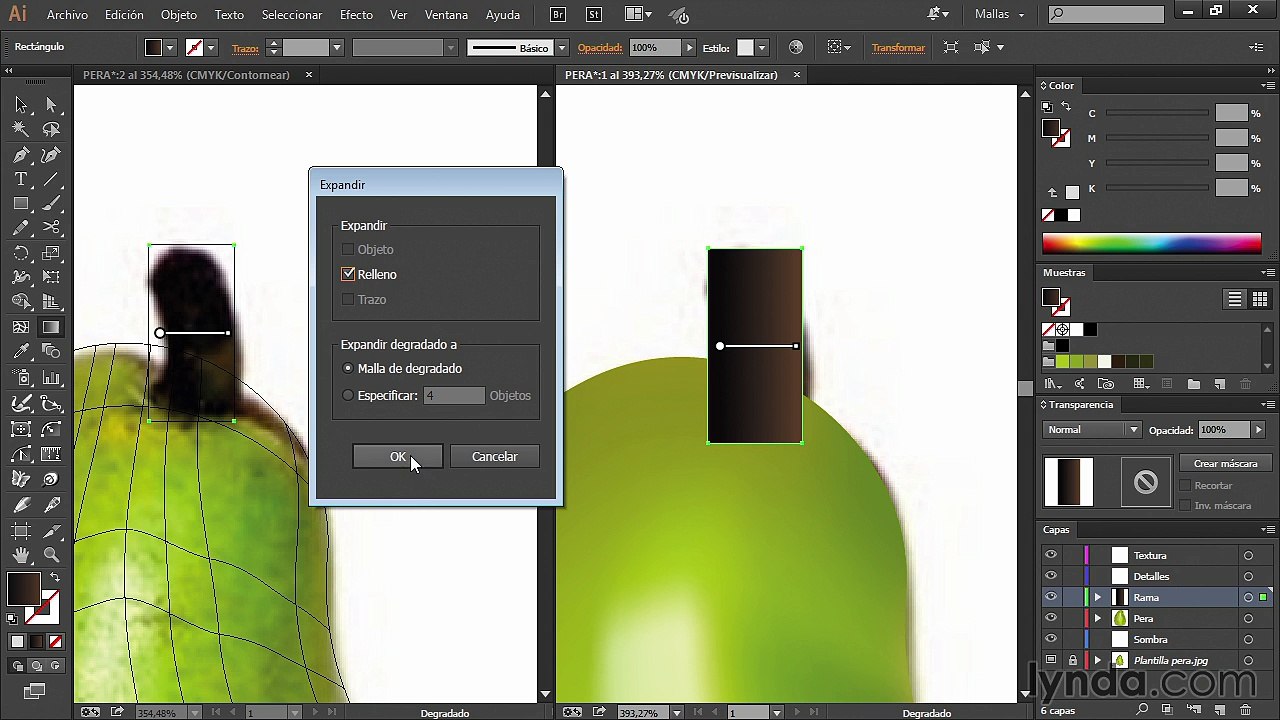The image size is (1280, 720).
Task: Select the Scale tool
Action: tap(51, 253)
